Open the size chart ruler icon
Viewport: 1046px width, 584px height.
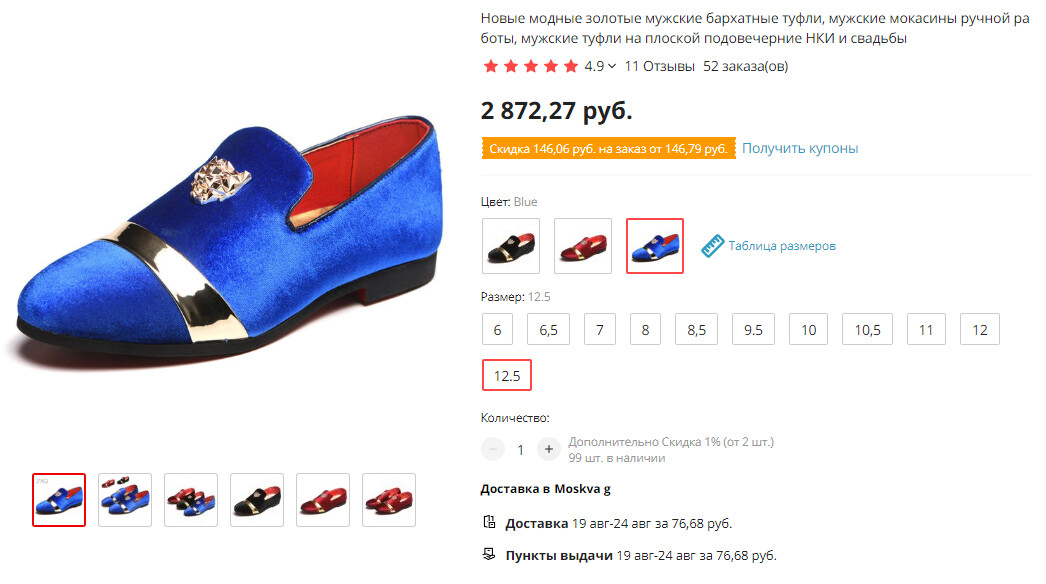(712, 246)
